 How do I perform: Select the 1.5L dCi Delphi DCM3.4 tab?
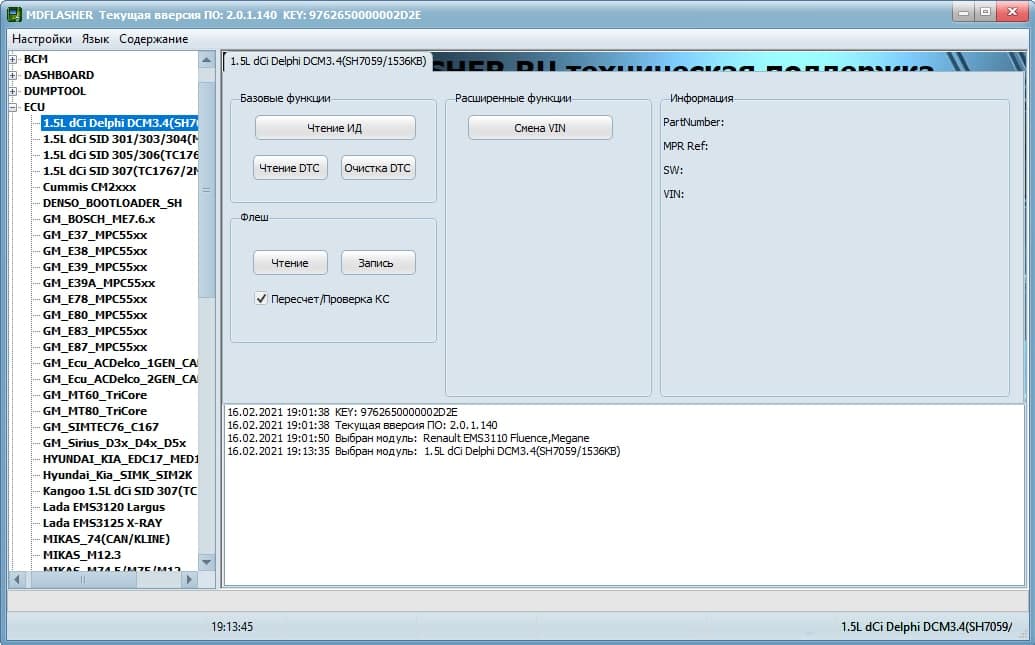click(328, 61)
